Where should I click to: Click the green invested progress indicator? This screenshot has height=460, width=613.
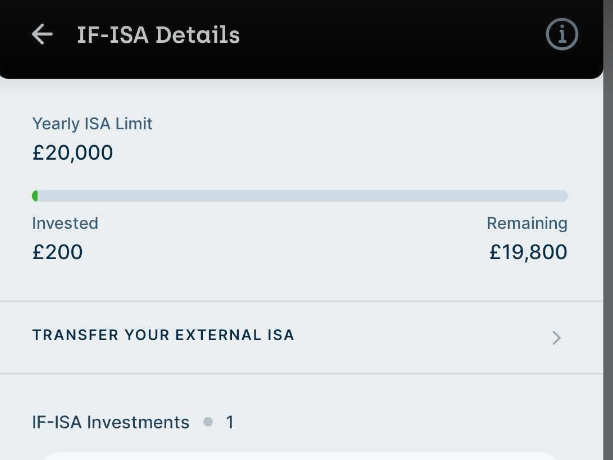coord(36,196)
